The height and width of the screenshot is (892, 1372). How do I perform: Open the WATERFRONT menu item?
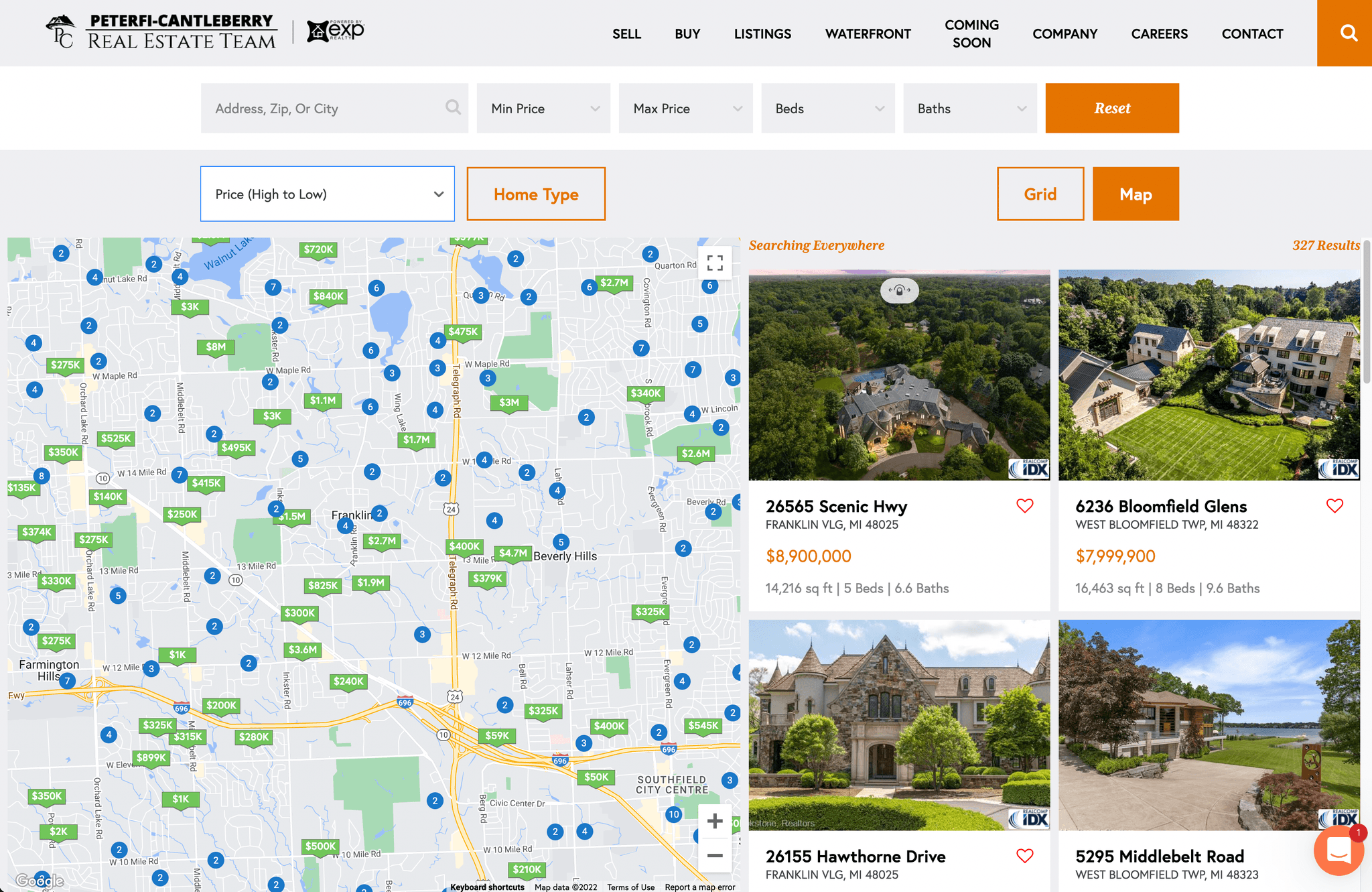click(868, 34)
